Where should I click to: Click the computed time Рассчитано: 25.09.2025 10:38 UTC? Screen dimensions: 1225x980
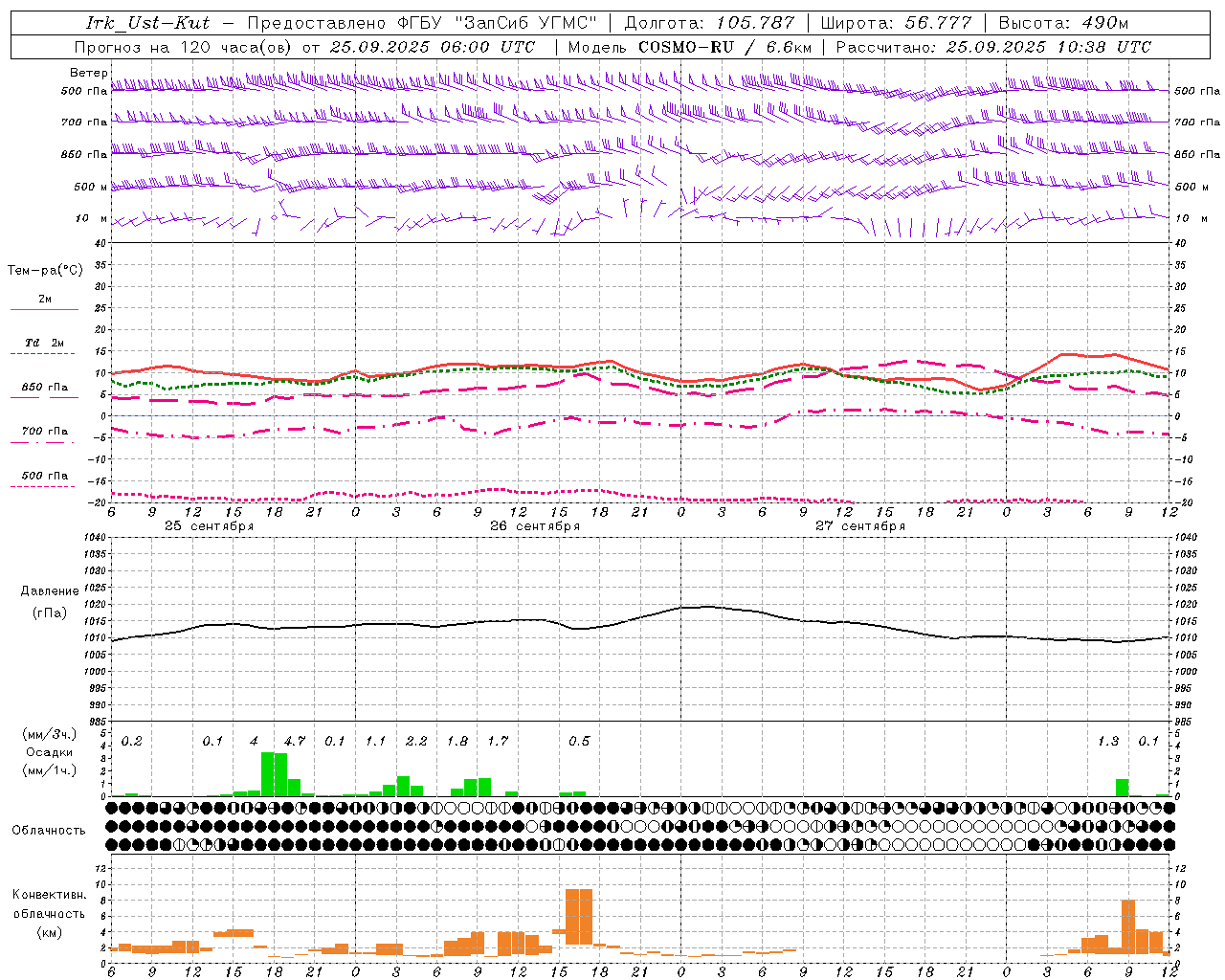993,47
